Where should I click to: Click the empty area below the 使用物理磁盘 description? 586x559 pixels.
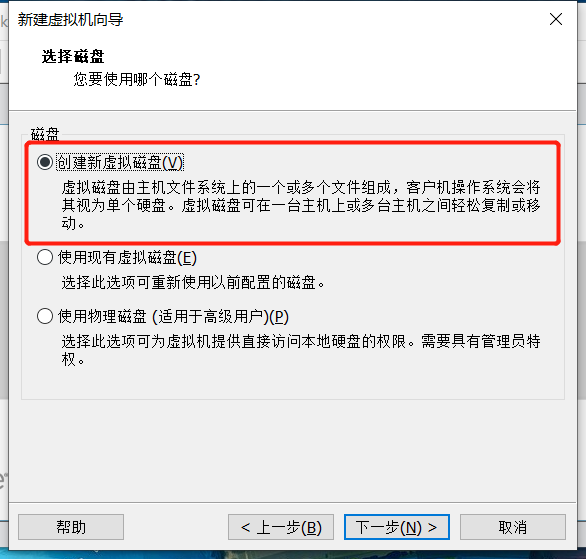coord(293,383)
